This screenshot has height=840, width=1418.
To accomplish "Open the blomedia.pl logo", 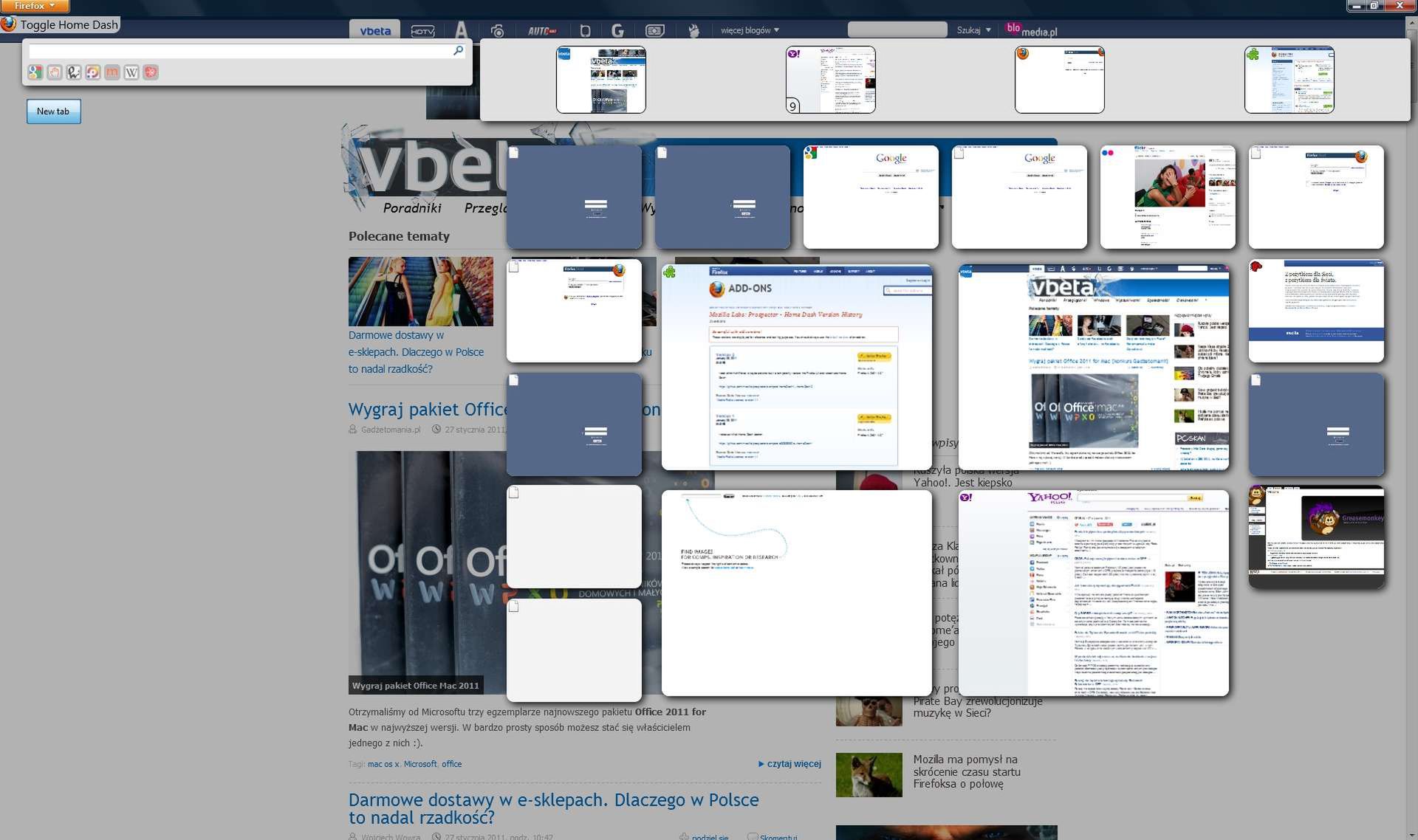I will (1032, 30).
